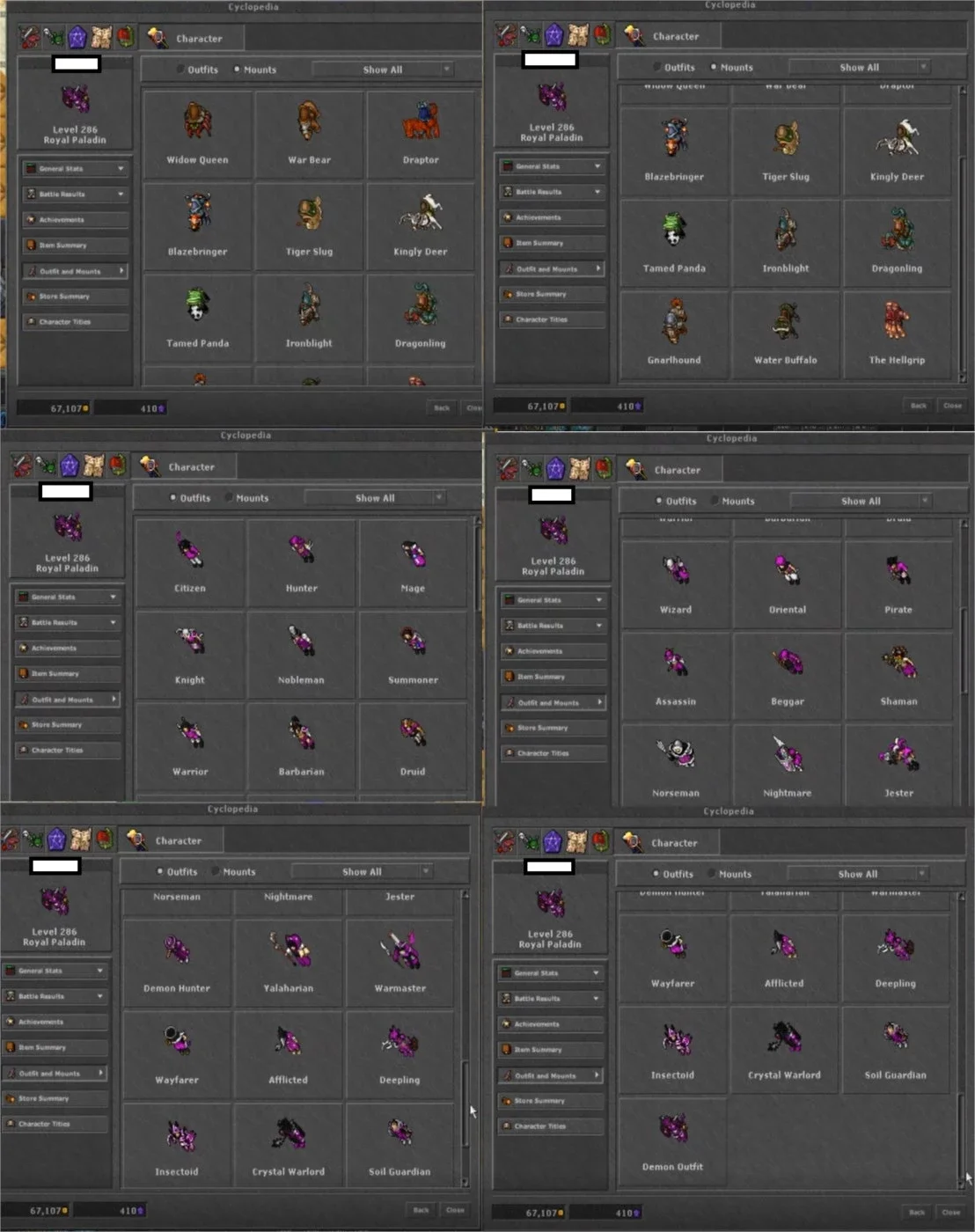
Task: Open the Show All dropdown in the Demon Hunter window
Action: click(362, 872)
